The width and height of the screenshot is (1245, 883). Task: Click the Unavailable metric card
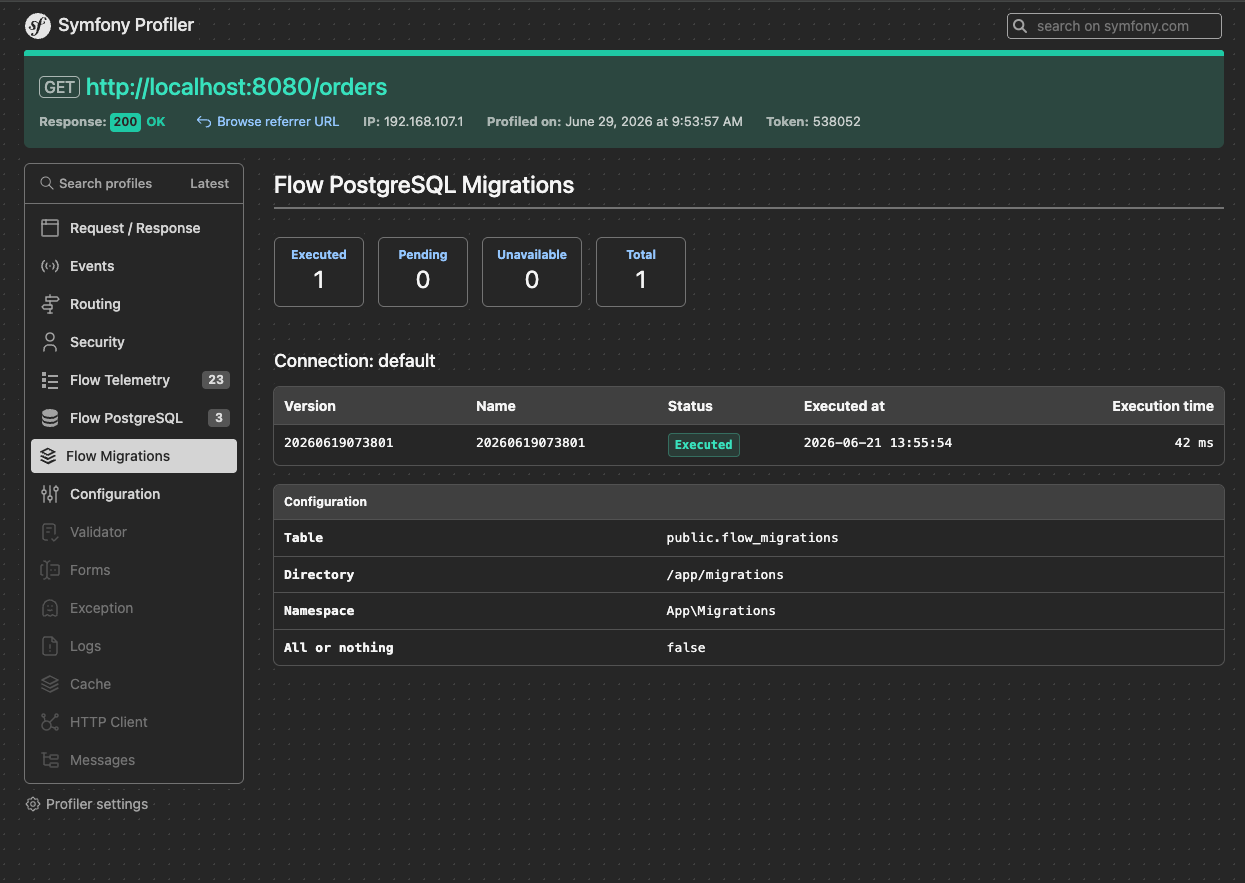[532, 271]
